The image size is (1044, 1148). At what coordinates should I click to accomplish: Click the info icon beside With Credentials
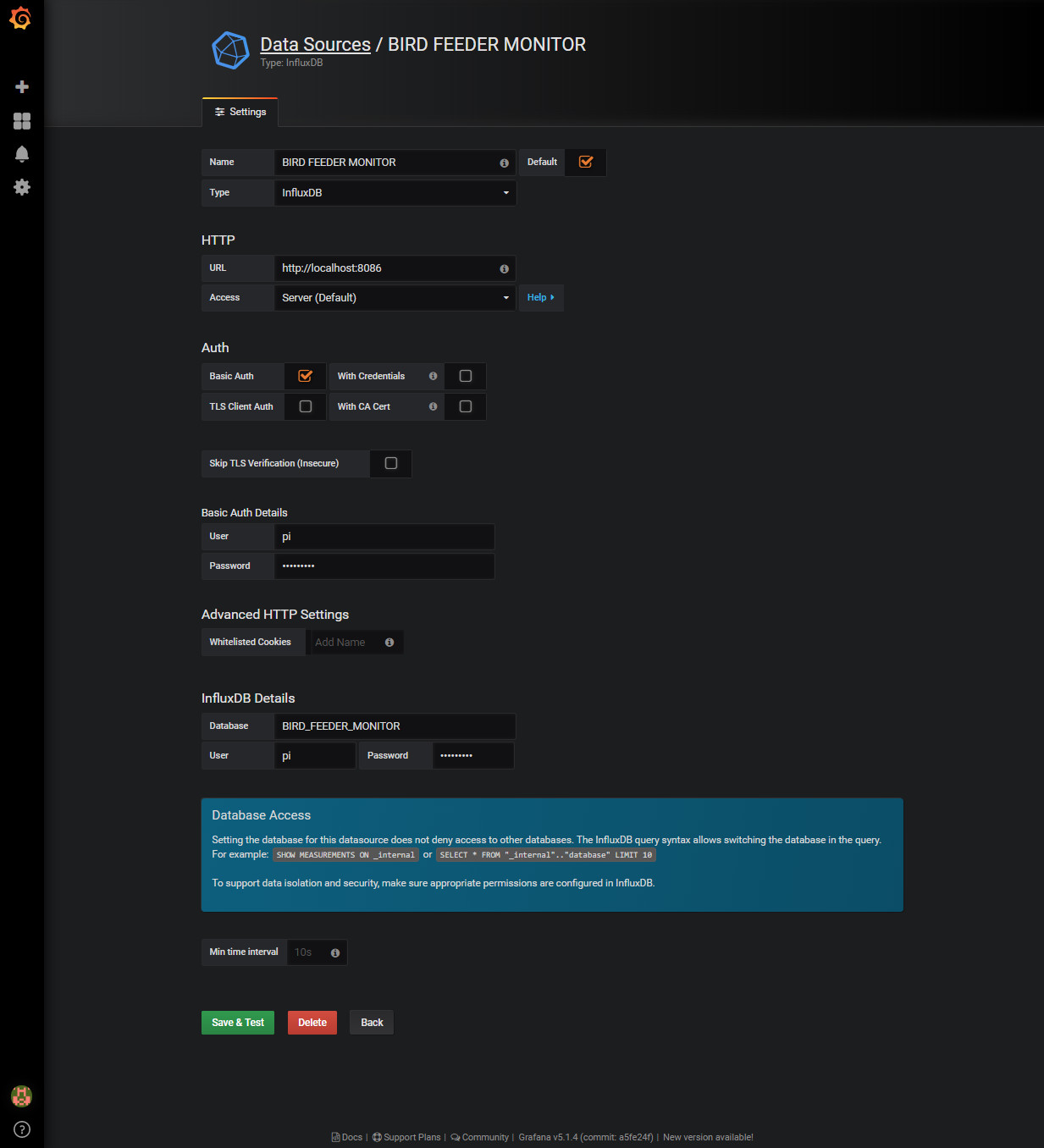(x=433, y=376)
